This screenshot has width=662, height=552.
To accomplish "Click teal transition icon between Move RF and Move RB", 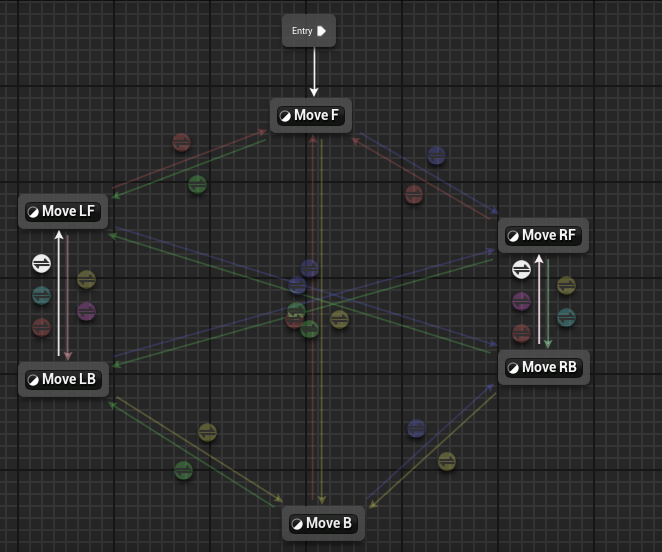I will pyautogui.click(x=566, y=318).
